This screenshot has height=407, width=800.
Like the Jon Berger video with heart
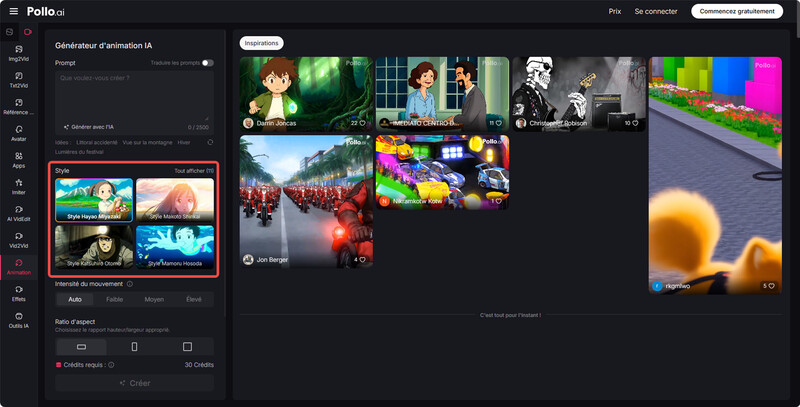click(x=362, y=260)
